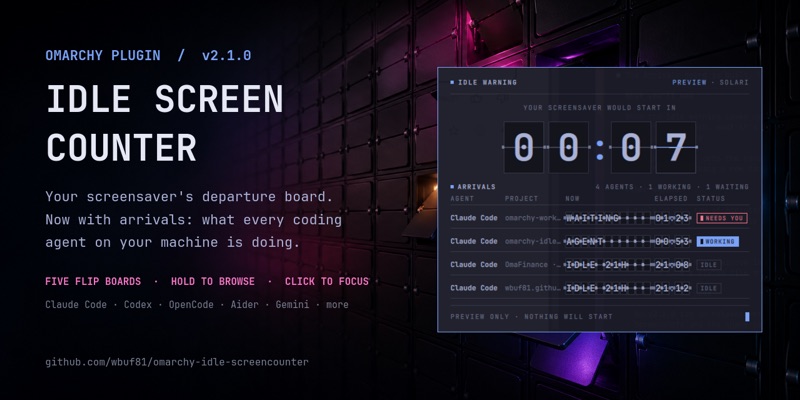Click the IDLE WARNING panel title
800x400 pixels.
487,82
